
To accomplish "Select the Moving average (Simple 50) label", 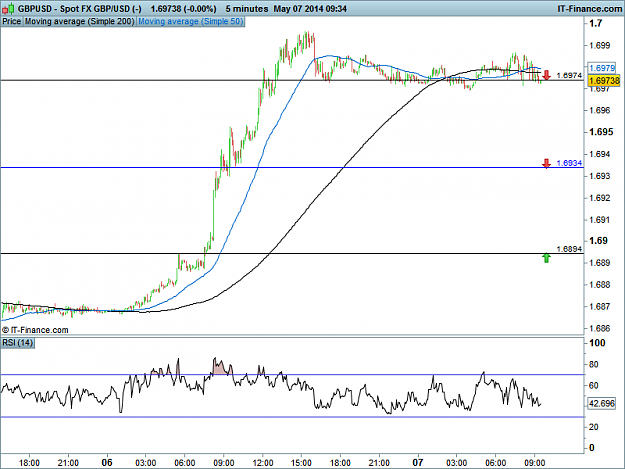I will [x=191, y=22].
